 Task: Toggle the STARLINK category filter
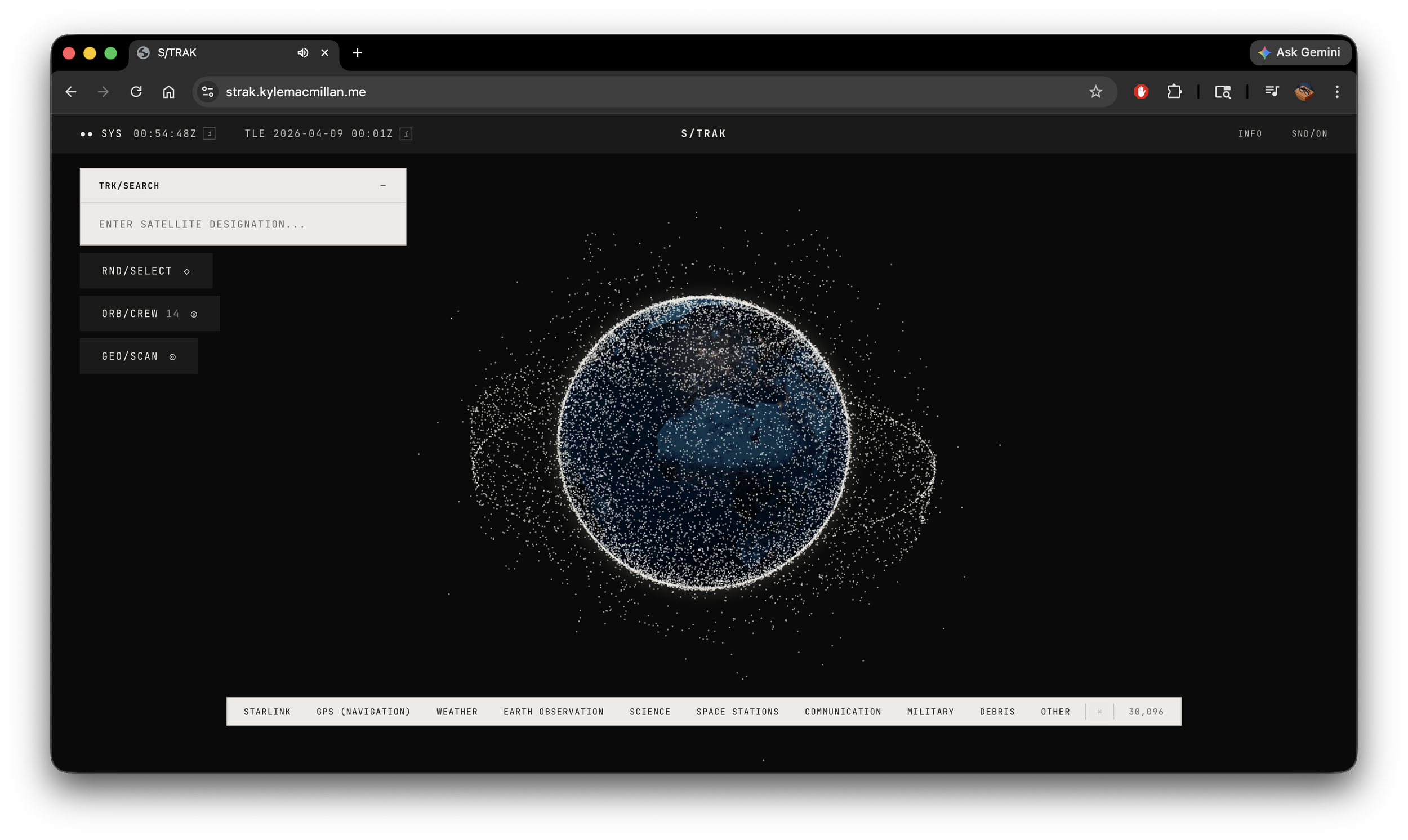tap(267, 712)
